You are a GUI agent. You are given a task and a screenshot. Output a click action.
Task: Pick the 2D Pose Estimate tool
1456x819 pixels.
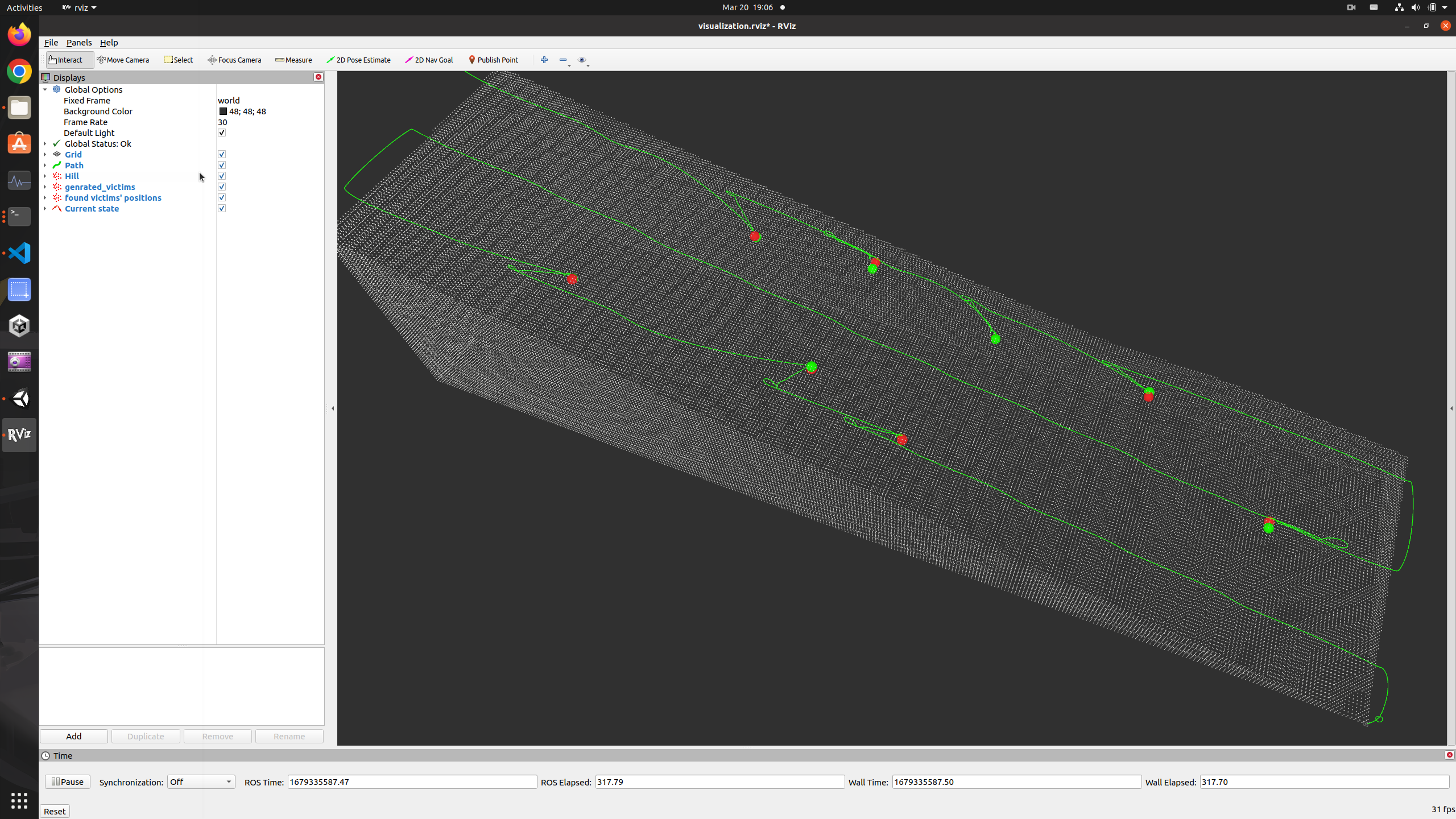tap(358, 60)
